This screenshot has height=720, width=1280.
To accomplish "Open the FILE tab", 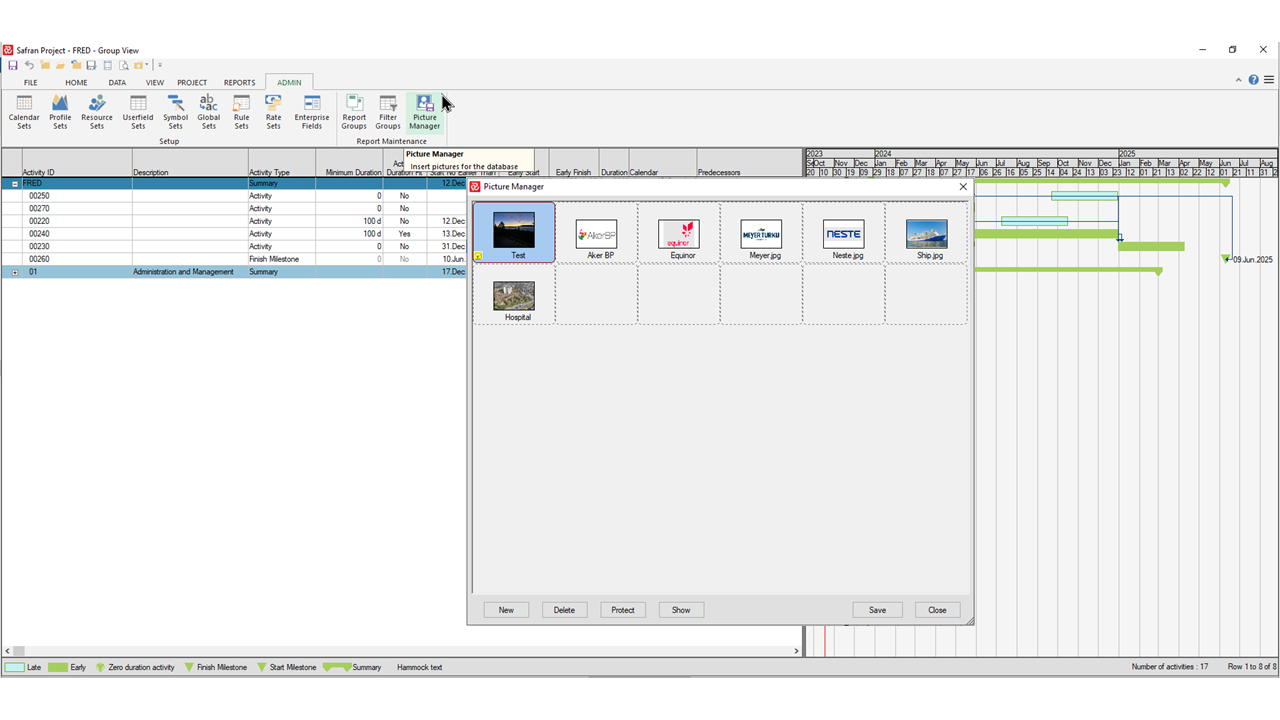I will (x=31, y=83).
